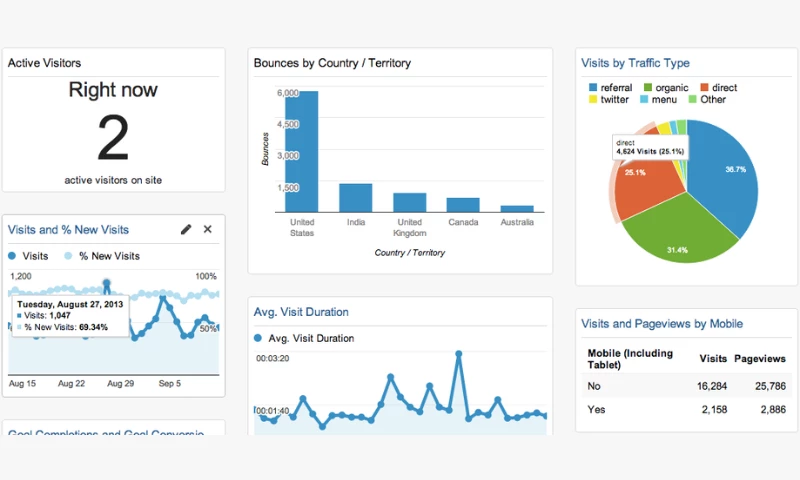Click the pencil edit icon on Visits widget
This screenshot has height=480, width=800.
[186, 230]
